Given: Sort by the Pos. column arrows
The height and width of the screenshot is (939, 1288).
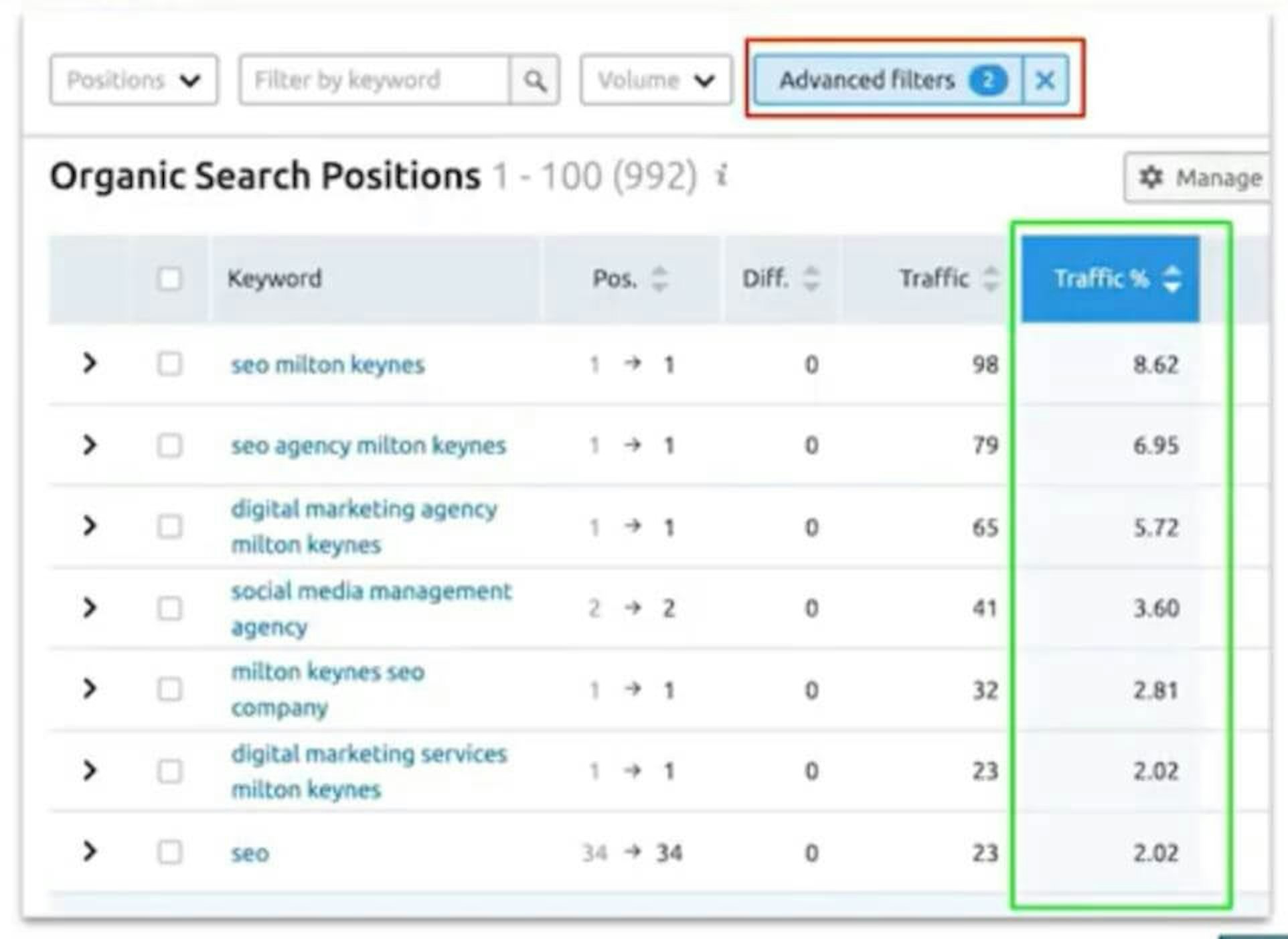Looking at the screenshot, I should (x=659, y=279).
